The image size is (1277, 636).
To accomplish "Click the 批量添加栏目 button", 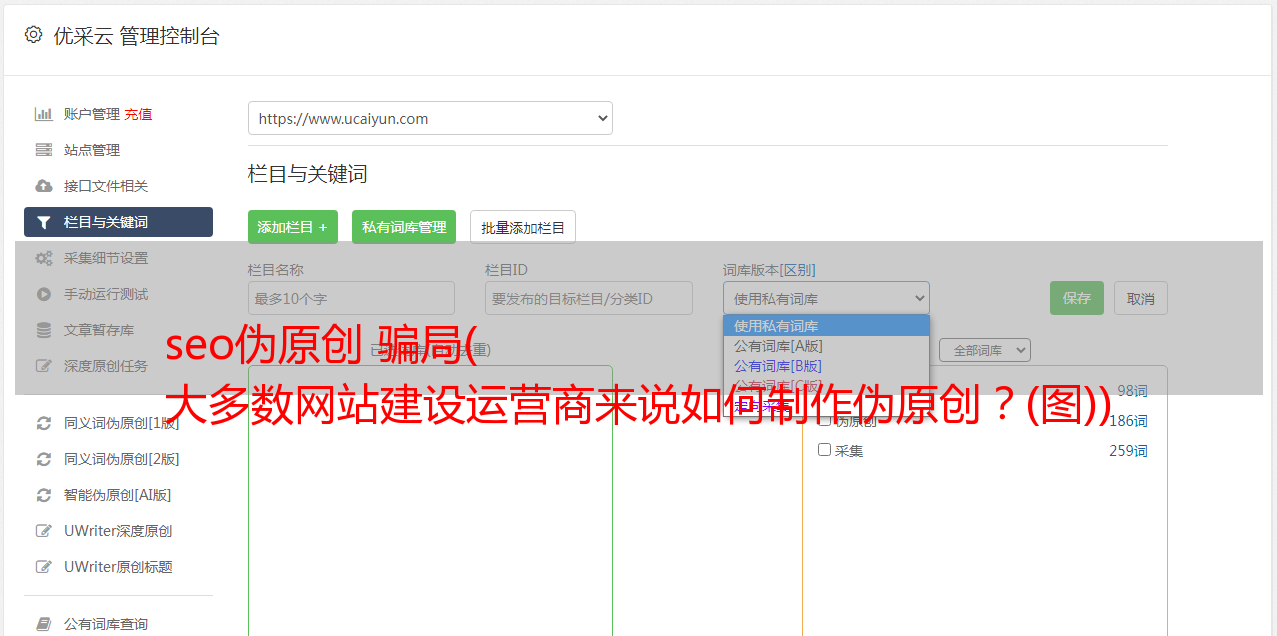I will [523, 227].
